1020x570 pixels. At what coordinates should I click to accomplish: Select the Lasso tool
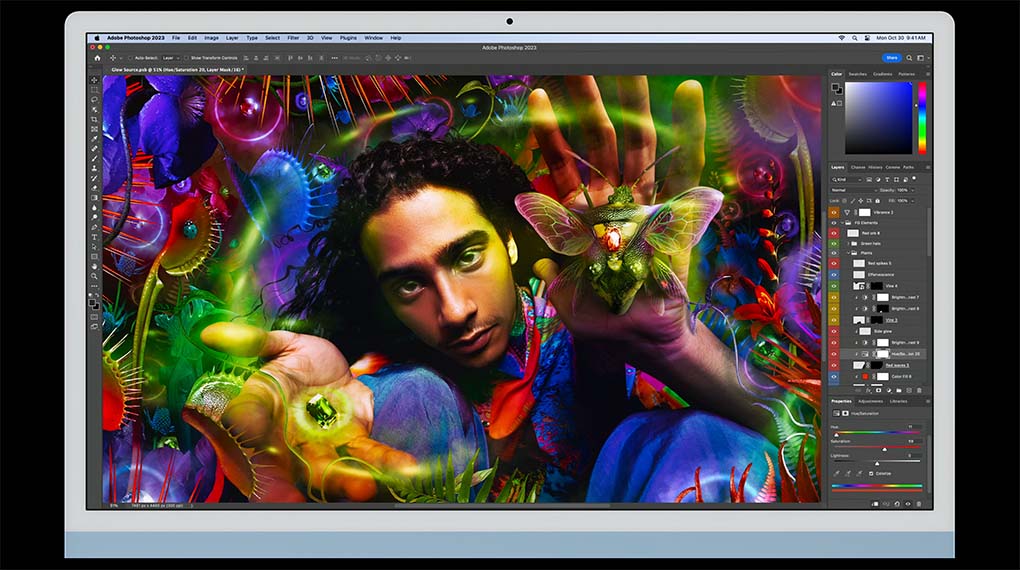(95, 100)
